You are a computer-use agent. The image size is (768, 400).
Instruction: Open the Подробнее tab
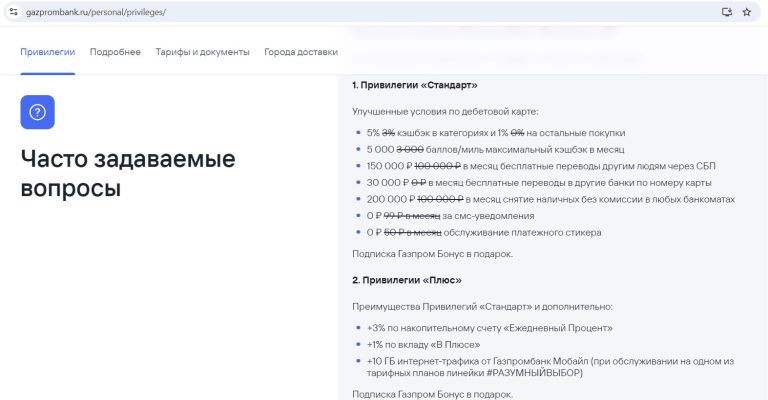tap(115, 52)
